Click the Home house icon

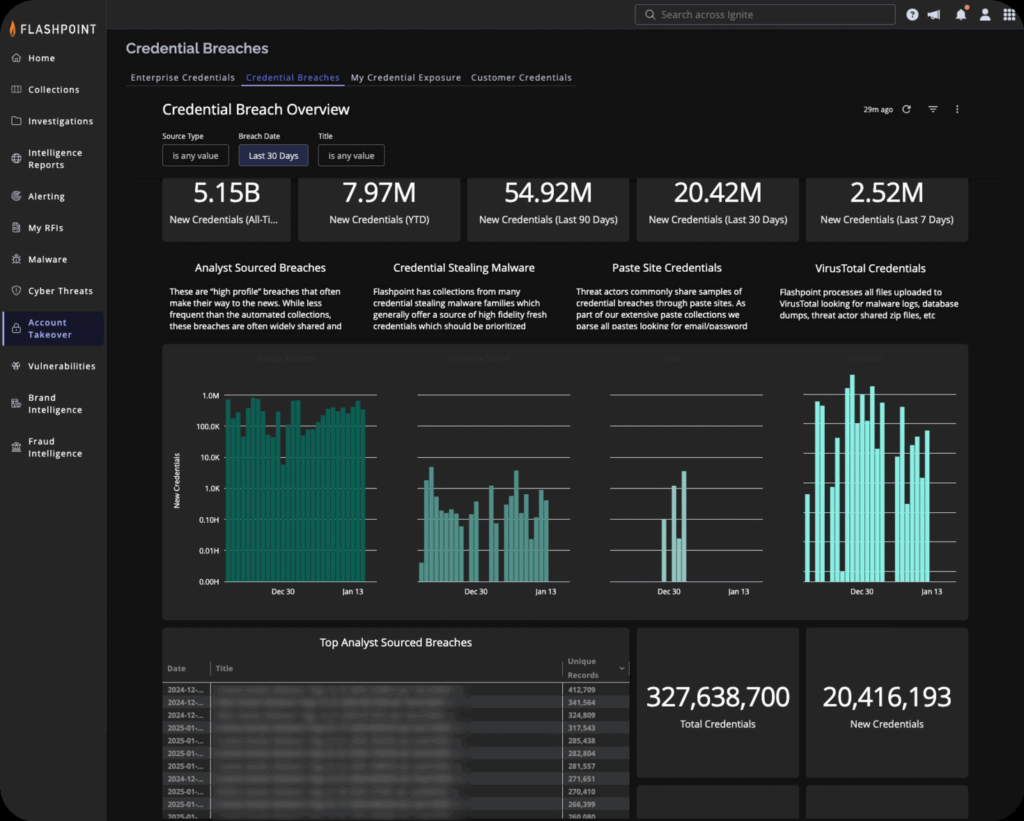pyautogui.click(x=16, y=58)
